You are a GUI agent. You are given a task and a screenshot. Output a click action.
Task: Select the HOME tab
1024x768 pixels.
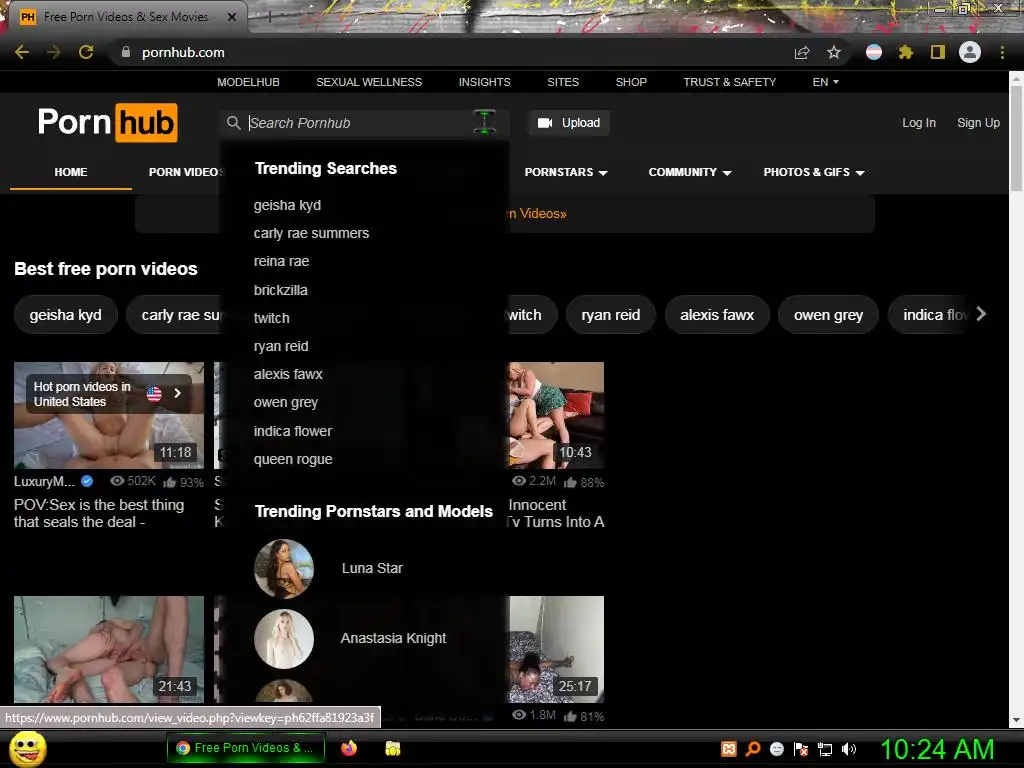(x=71, y=172)
